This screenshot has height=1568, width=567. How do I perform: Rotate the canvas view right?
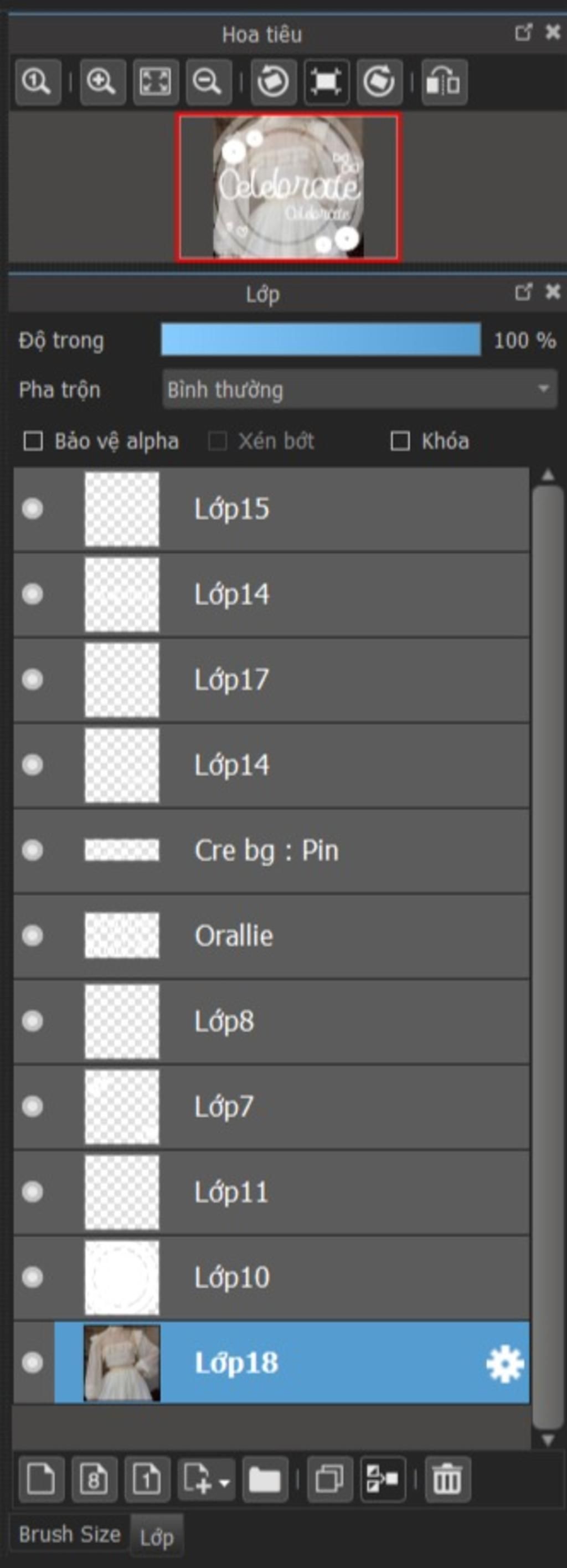379,82
